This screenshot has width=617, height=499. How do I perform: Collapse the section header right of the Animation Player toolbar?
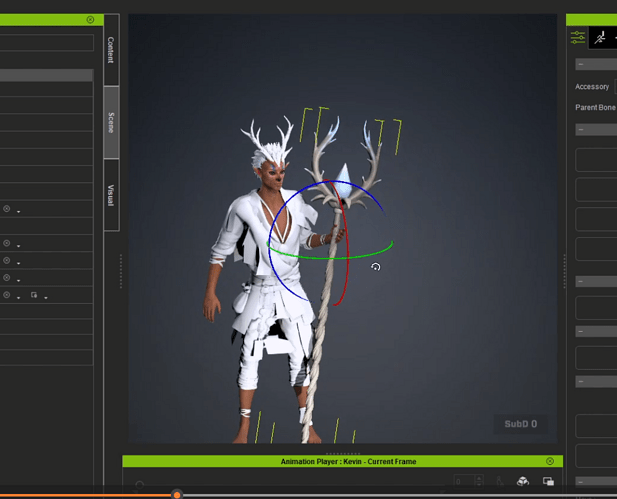coord(596,481)
